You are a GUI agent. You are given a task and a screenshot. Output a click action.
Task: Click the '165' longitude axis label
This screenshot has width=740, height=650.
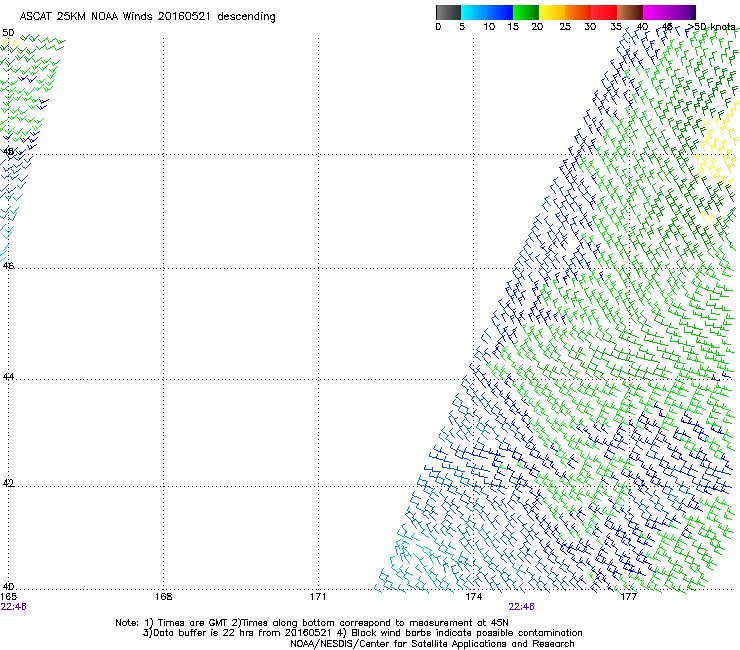(x=9, y=596)
